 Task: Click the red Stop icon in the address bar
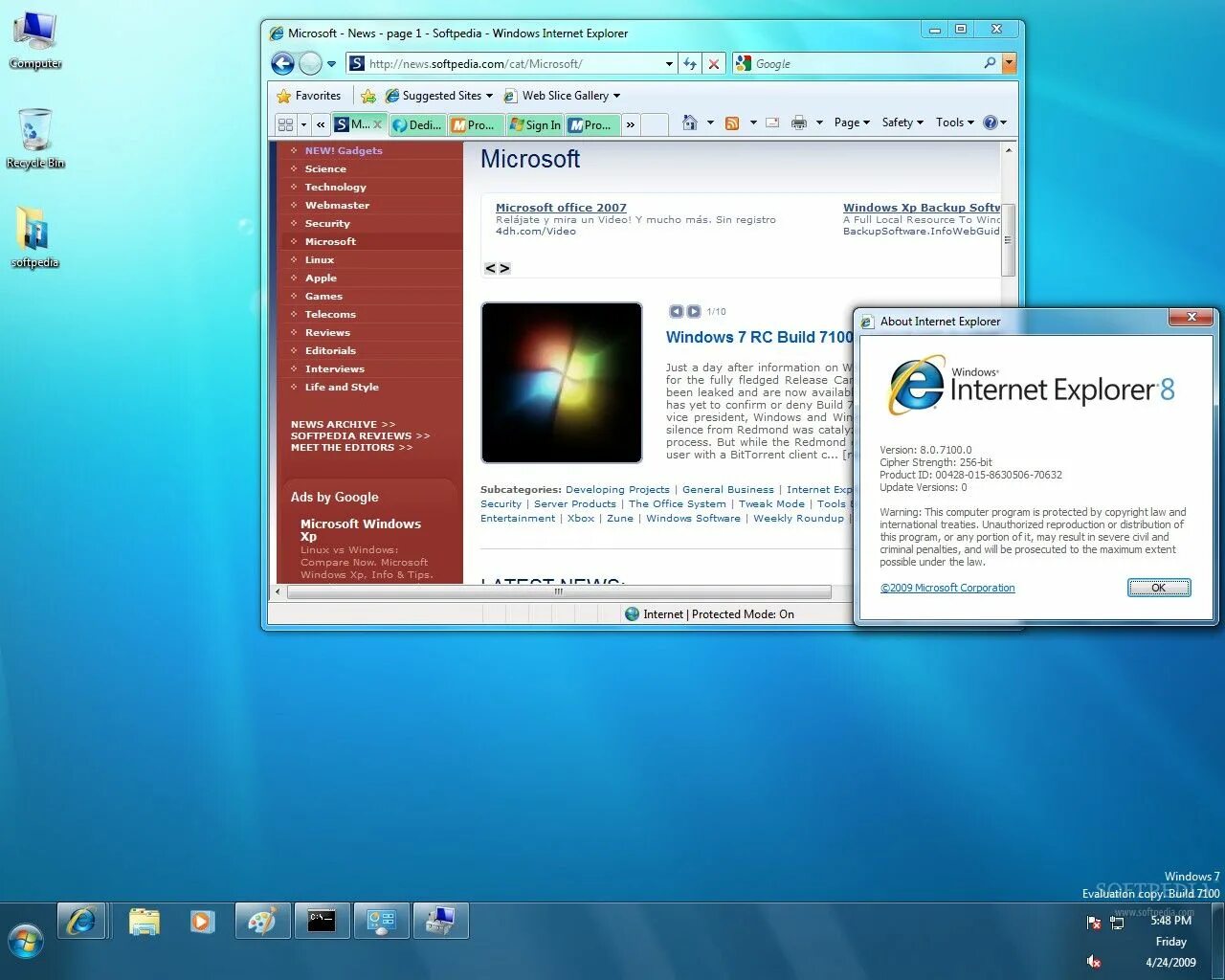[714, 63]
